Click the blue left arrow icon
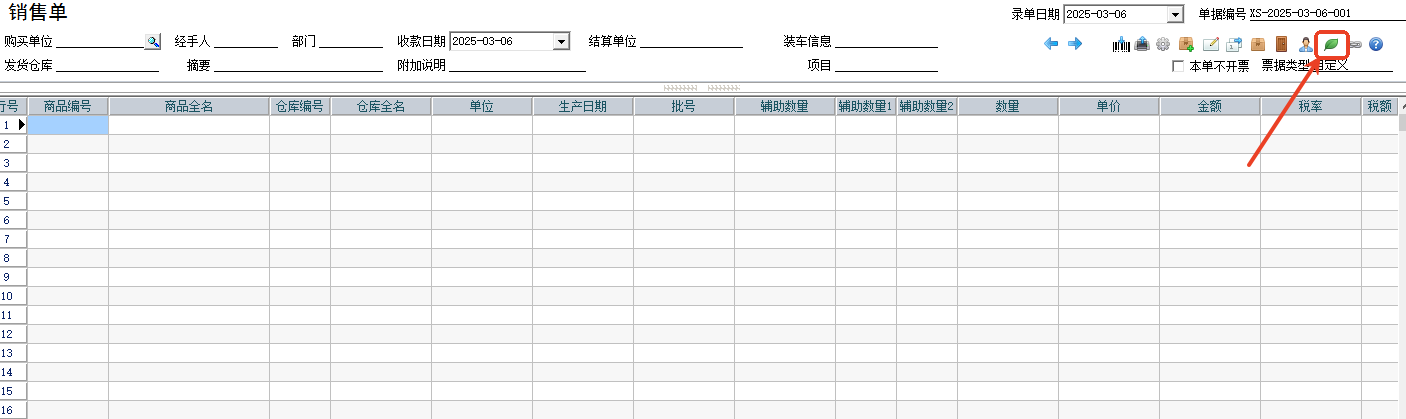This screenshot has width=1406, height=419. (x=1051, y=44)
